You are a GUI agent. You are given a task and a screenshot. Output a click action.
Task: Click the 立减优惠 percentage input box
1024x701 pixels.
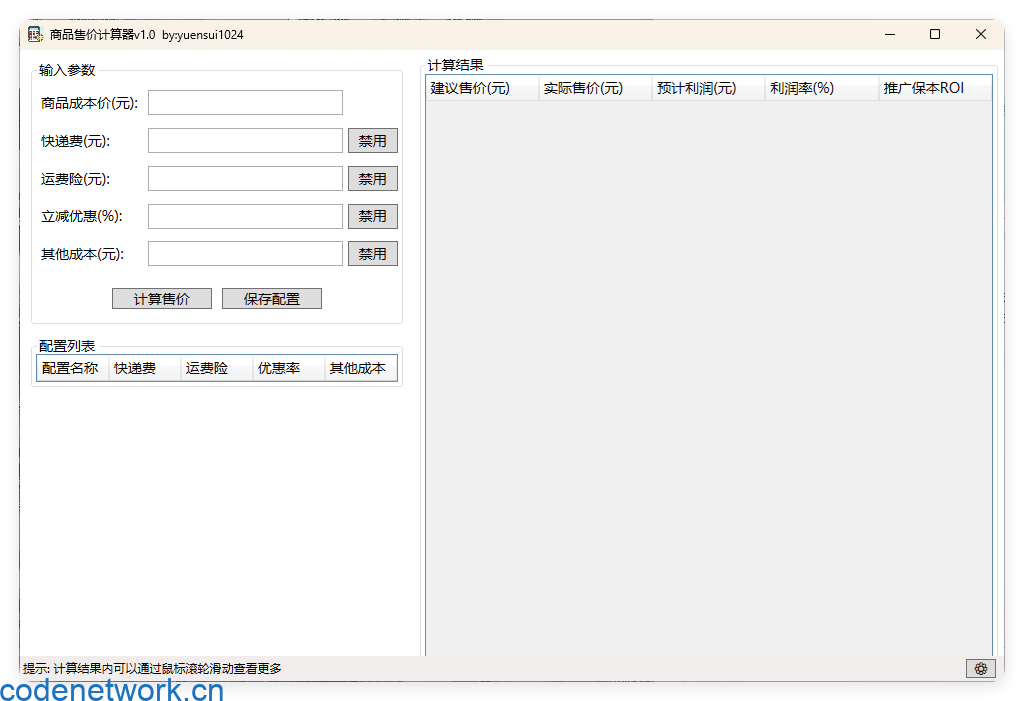(x=244, y=216)
